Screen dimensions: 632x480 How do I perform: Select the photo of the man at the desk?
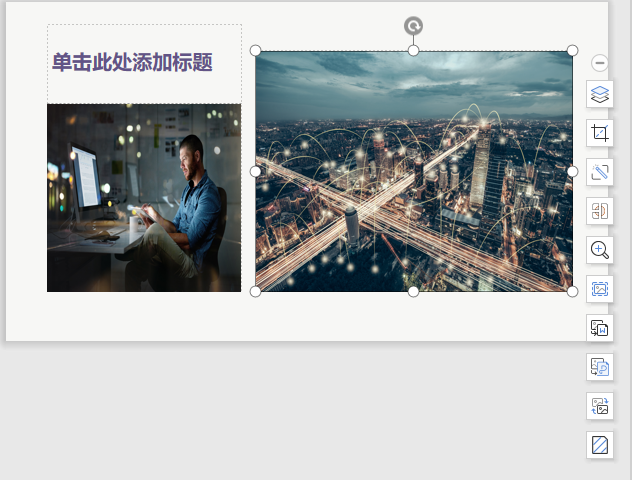pyautogui.click(x=144, y=198)
